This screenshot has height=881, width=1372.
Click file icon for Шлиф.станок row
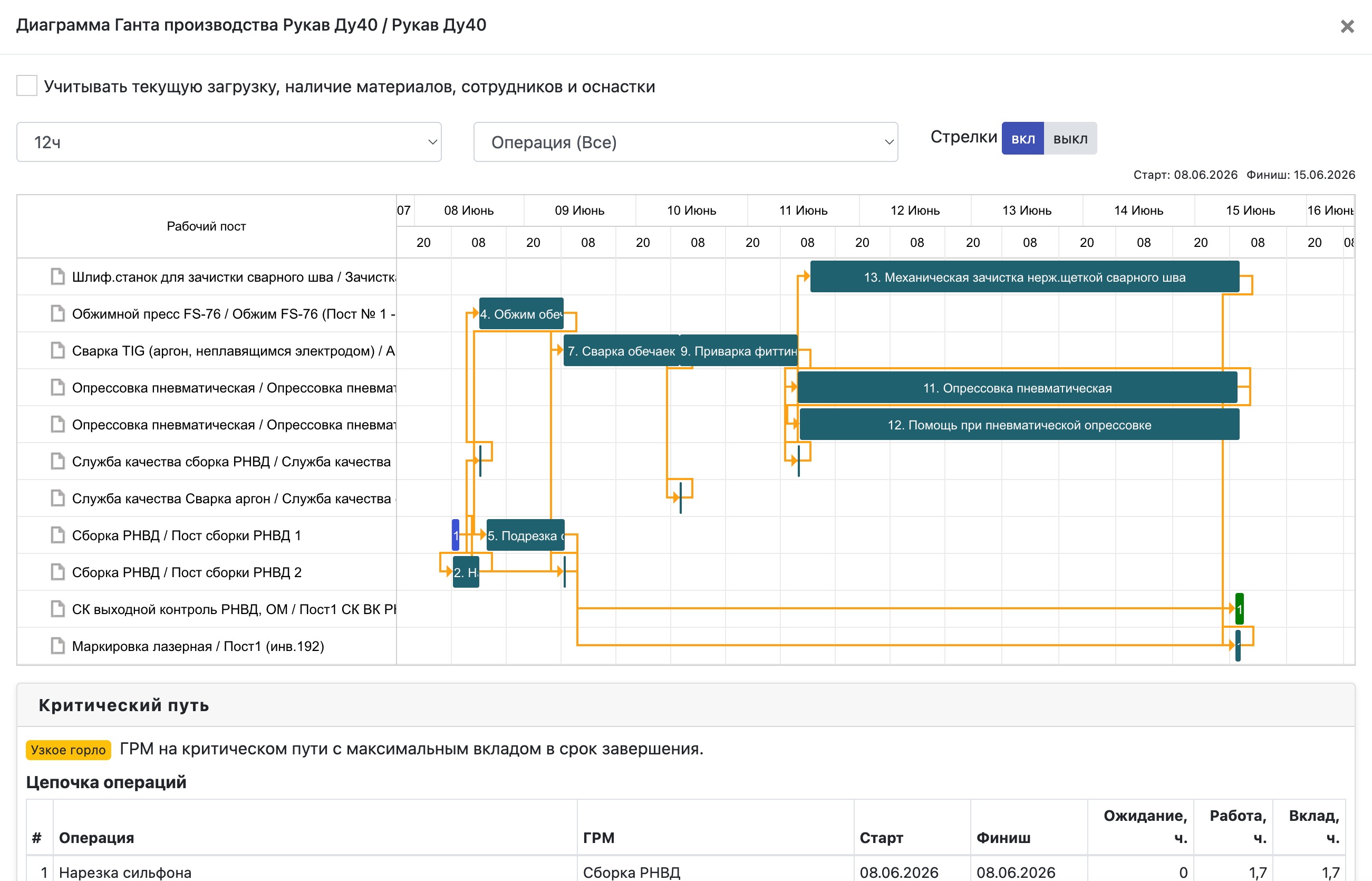(x=58, y=277)
